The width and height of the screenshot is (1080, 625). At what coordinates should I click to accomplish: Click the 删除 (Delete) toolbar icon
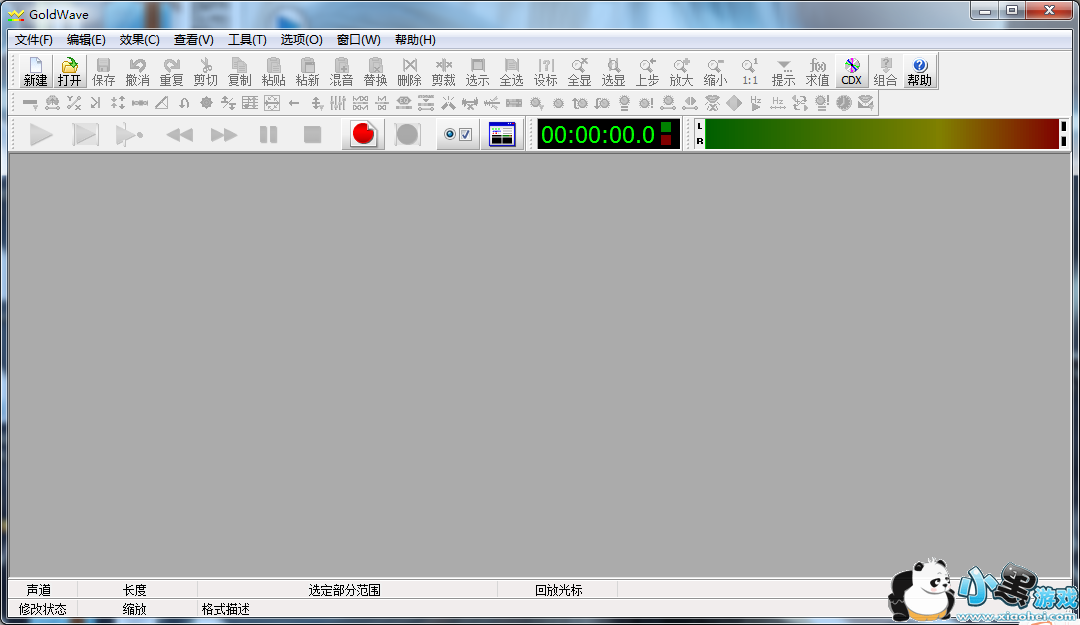pos(409,72)
